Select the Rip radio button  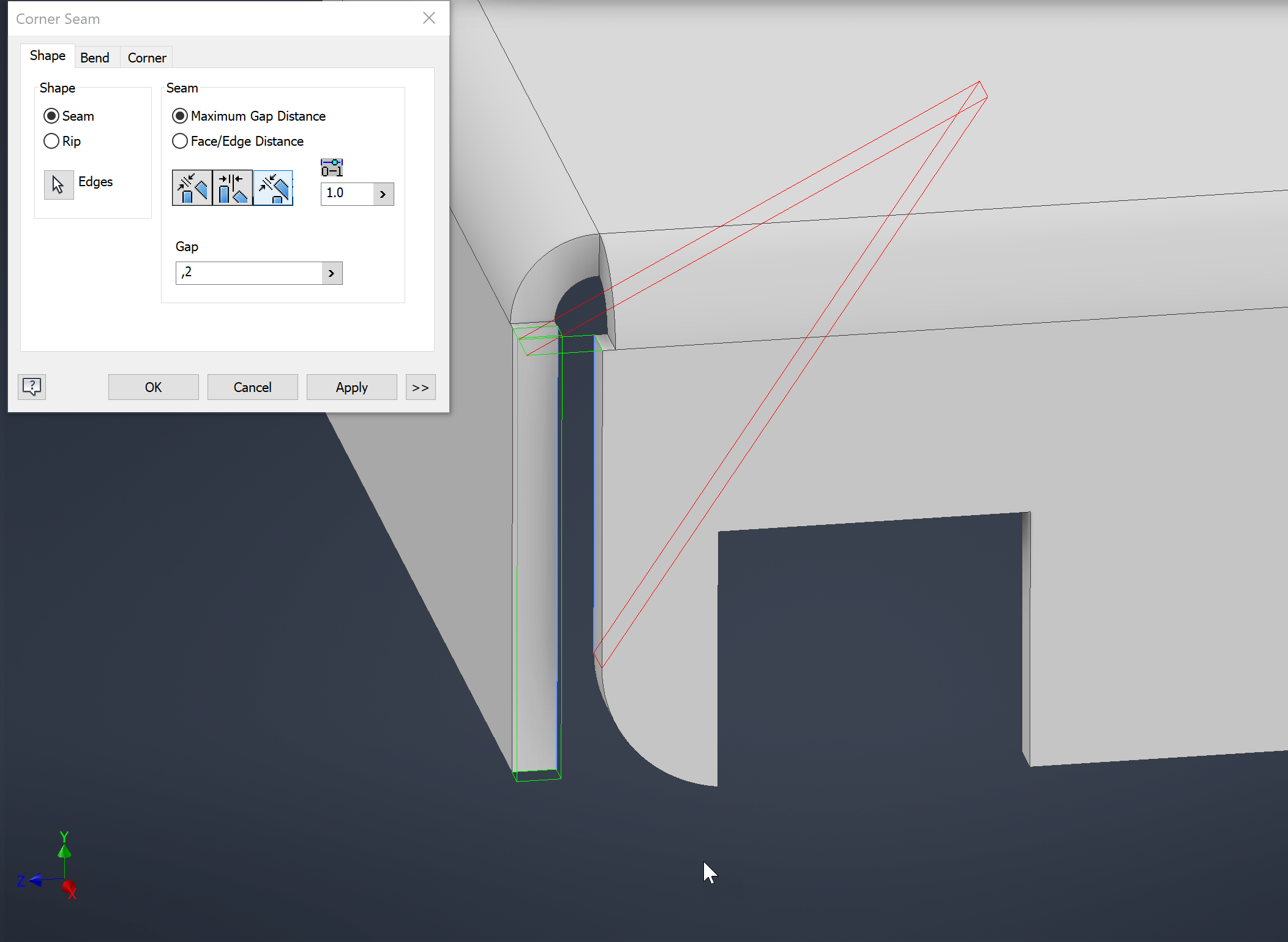[52, 141]
